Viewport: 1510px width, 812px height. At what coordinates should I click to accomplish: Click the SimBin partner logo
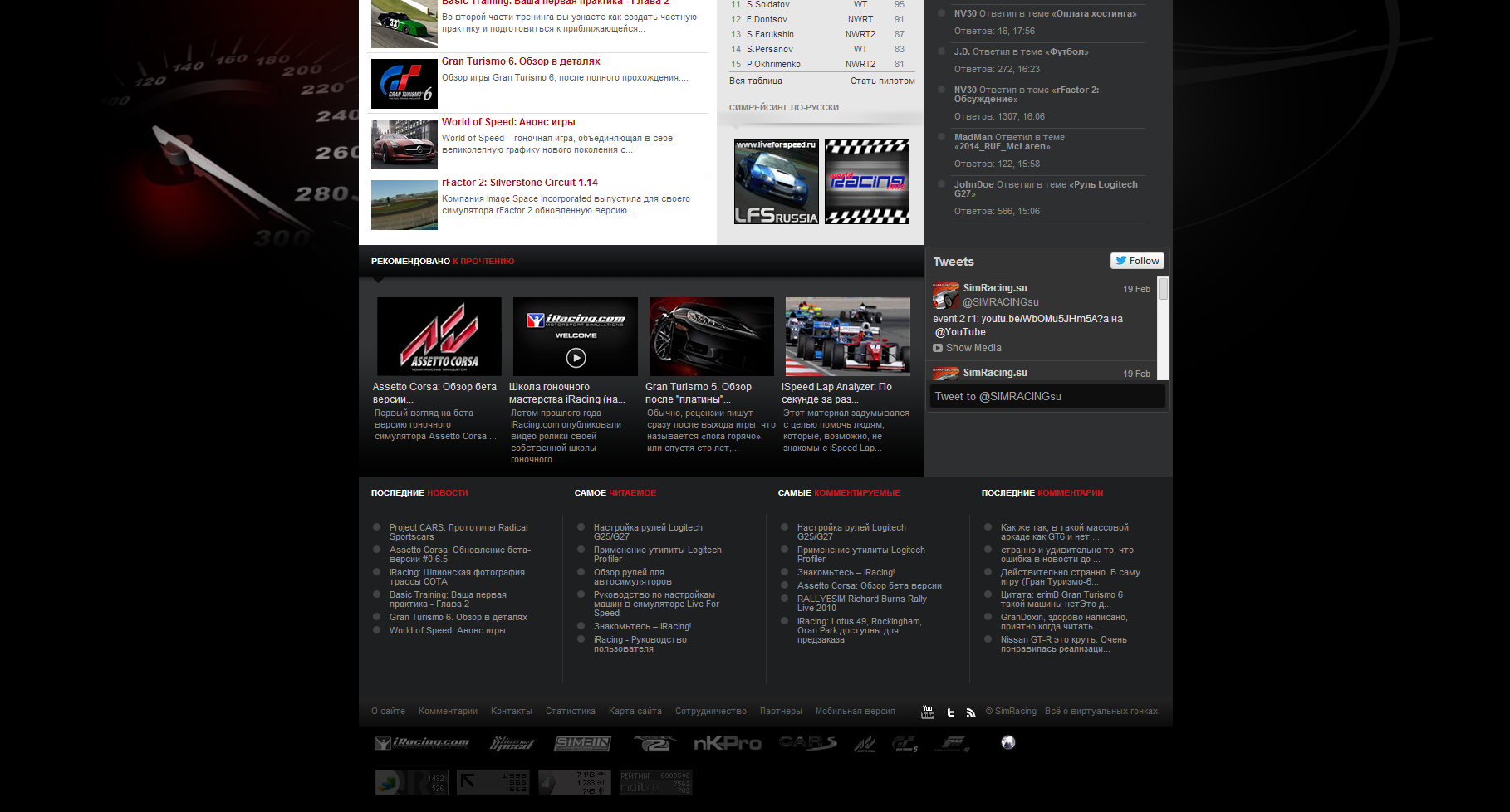[582, 743]
